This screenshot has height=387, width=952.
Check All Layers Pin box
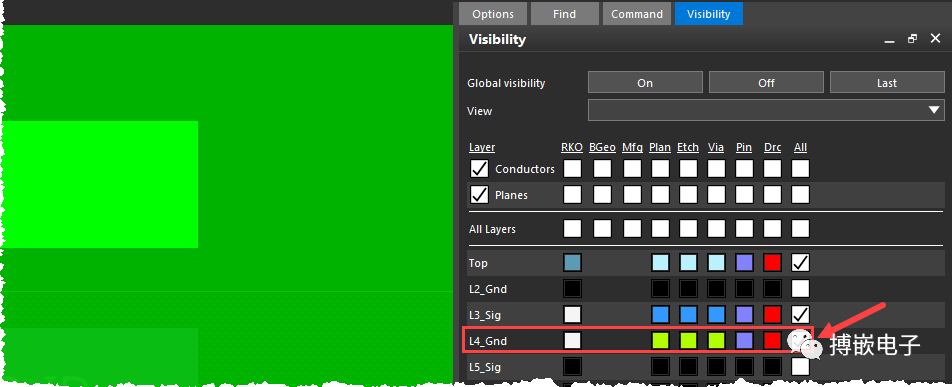point(744,229)
